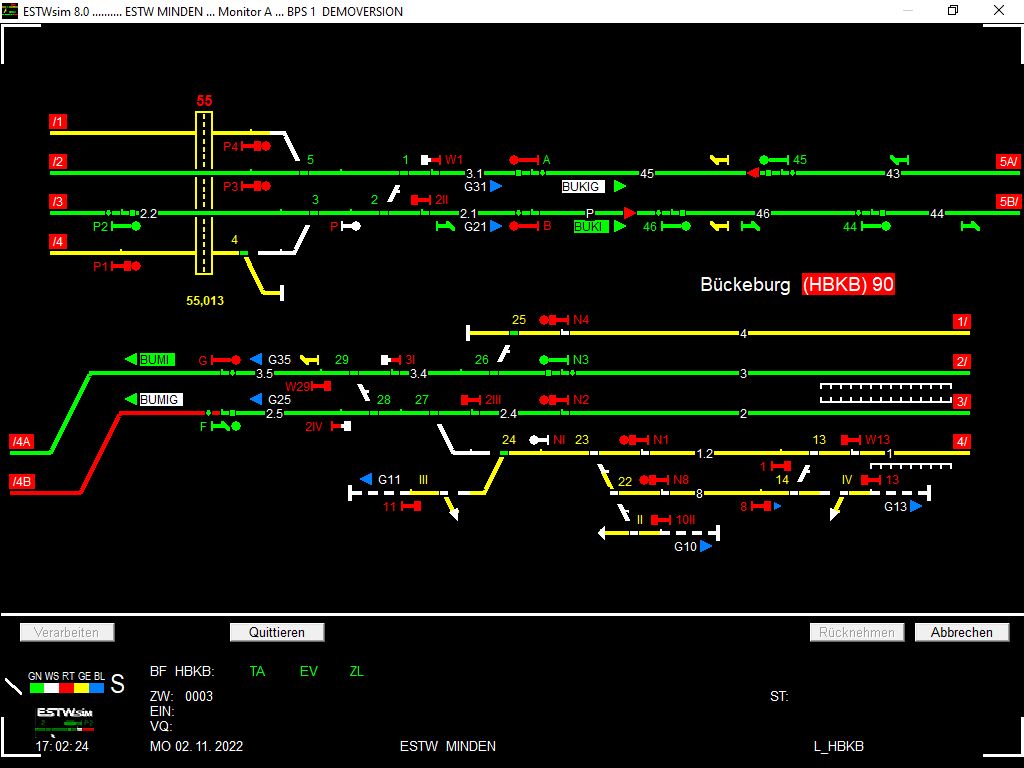Click the GN WS RT GE BL color bar

point(66,688)
